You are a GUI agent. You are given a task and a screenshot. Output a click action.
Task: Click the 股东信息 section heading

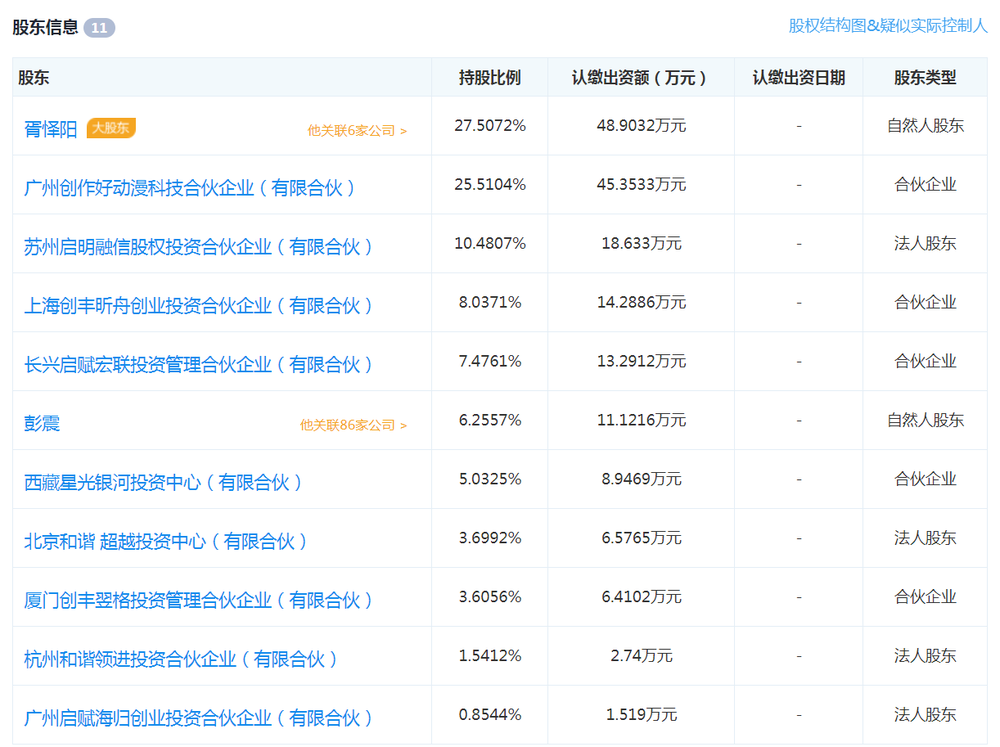pos(45,27)
